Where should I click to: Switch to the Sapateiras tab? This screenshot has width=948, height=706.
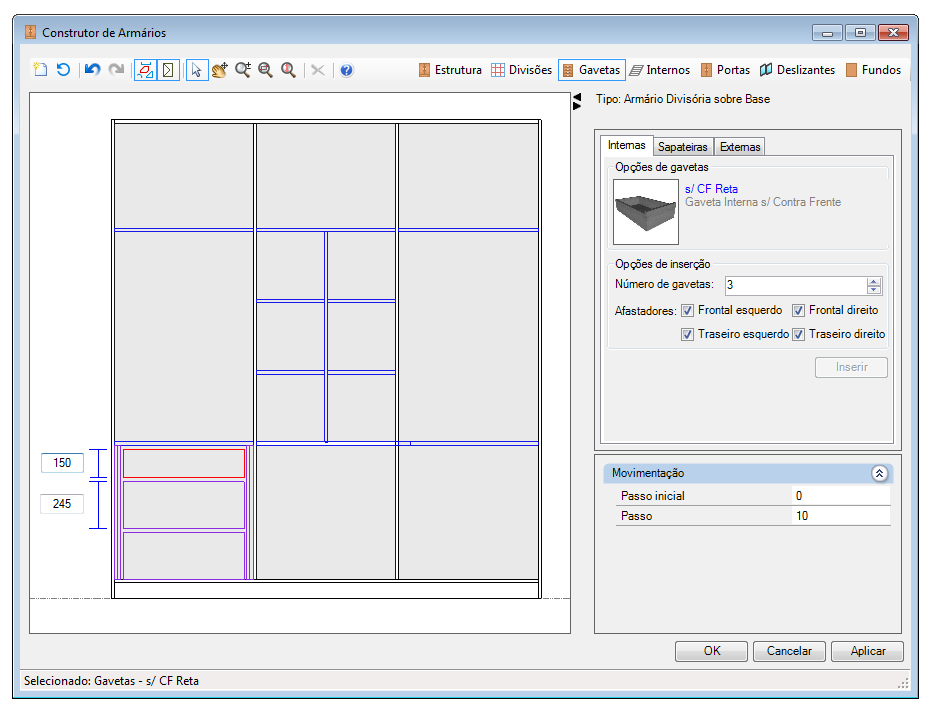683,147
